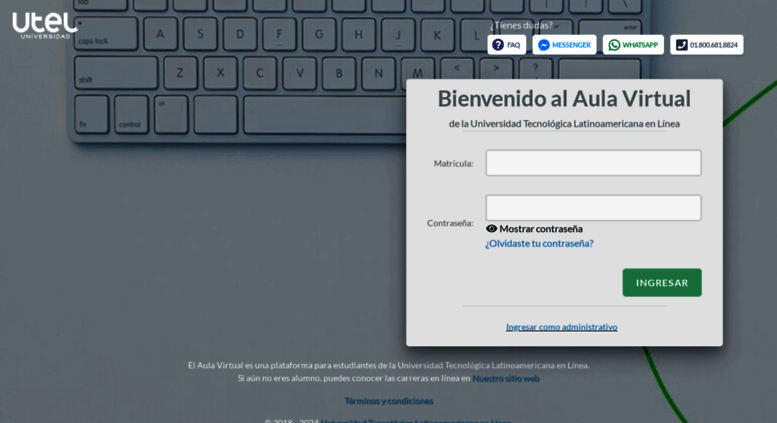
Task: Click the 'El Aula Virtual es una plataforma' paragraph
Action: pos(388,366)
